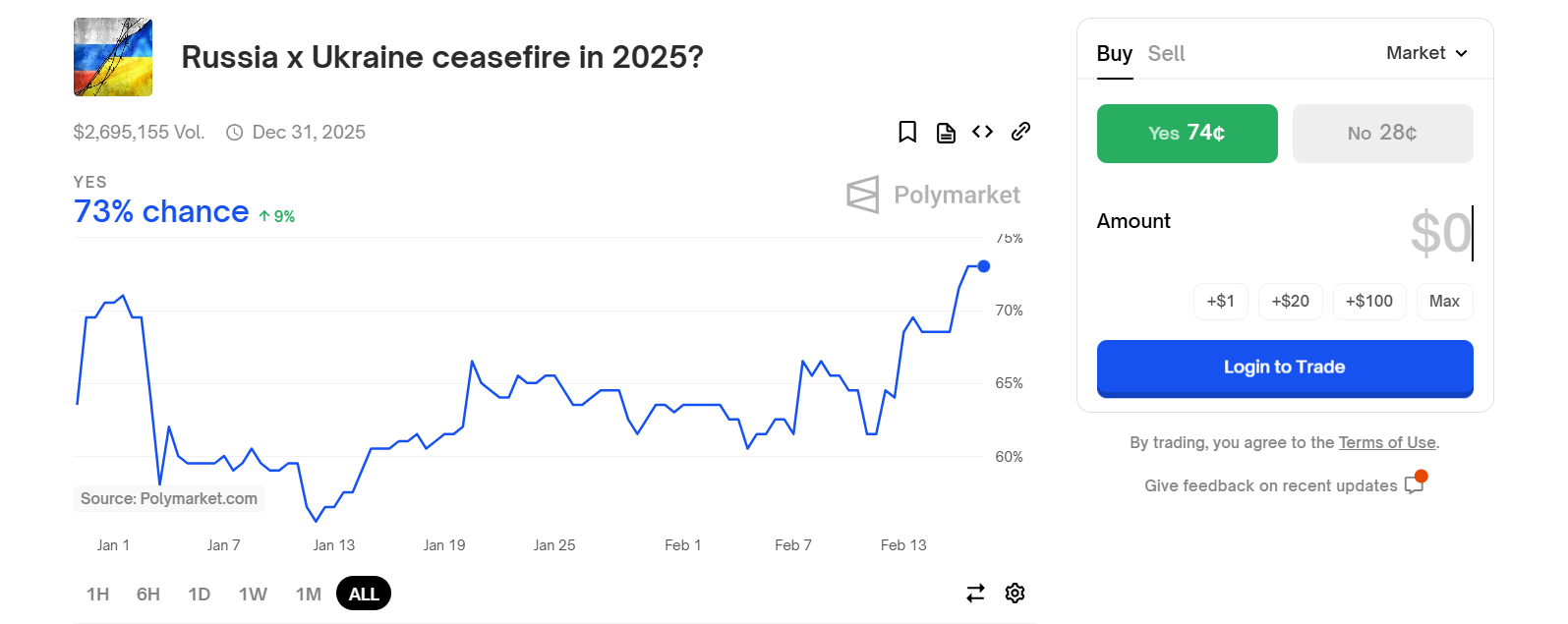This screenshot has width=1568, height=624.
Task: Click the feedback speech bubble icon
Action: tap(1414, 484)
